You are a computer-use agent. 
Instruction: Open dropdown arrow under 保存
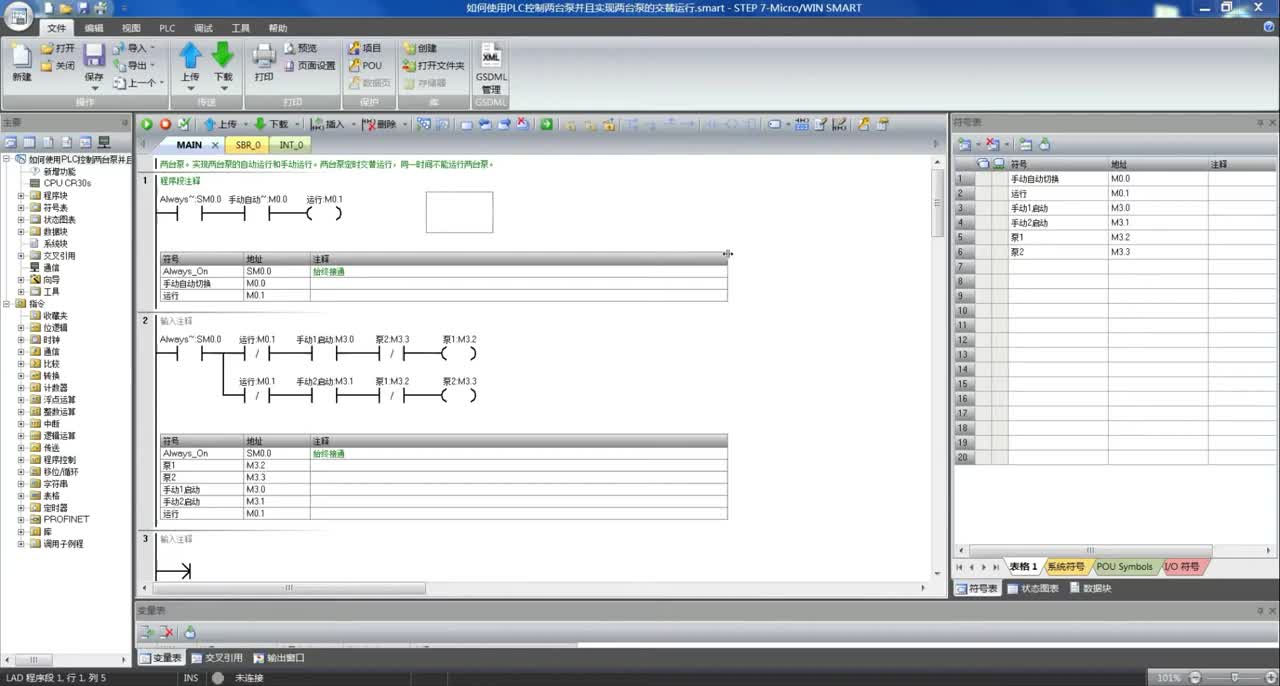tap(94, 88)
